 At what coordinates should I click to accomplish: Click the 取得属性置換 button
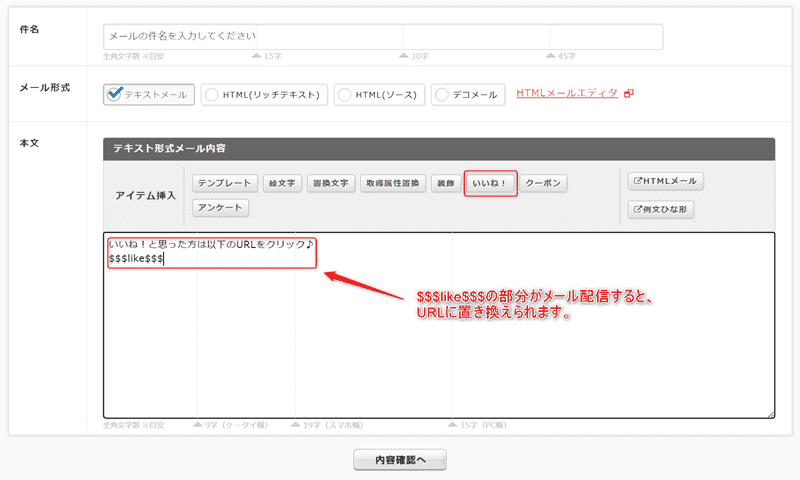(392, 184)
